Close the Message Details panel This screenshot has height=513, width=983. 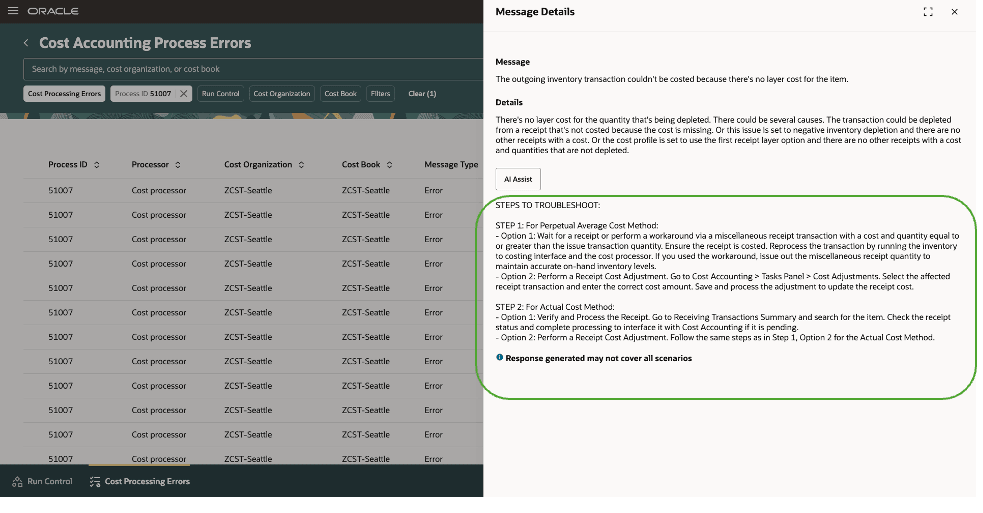tap(954, 12)
